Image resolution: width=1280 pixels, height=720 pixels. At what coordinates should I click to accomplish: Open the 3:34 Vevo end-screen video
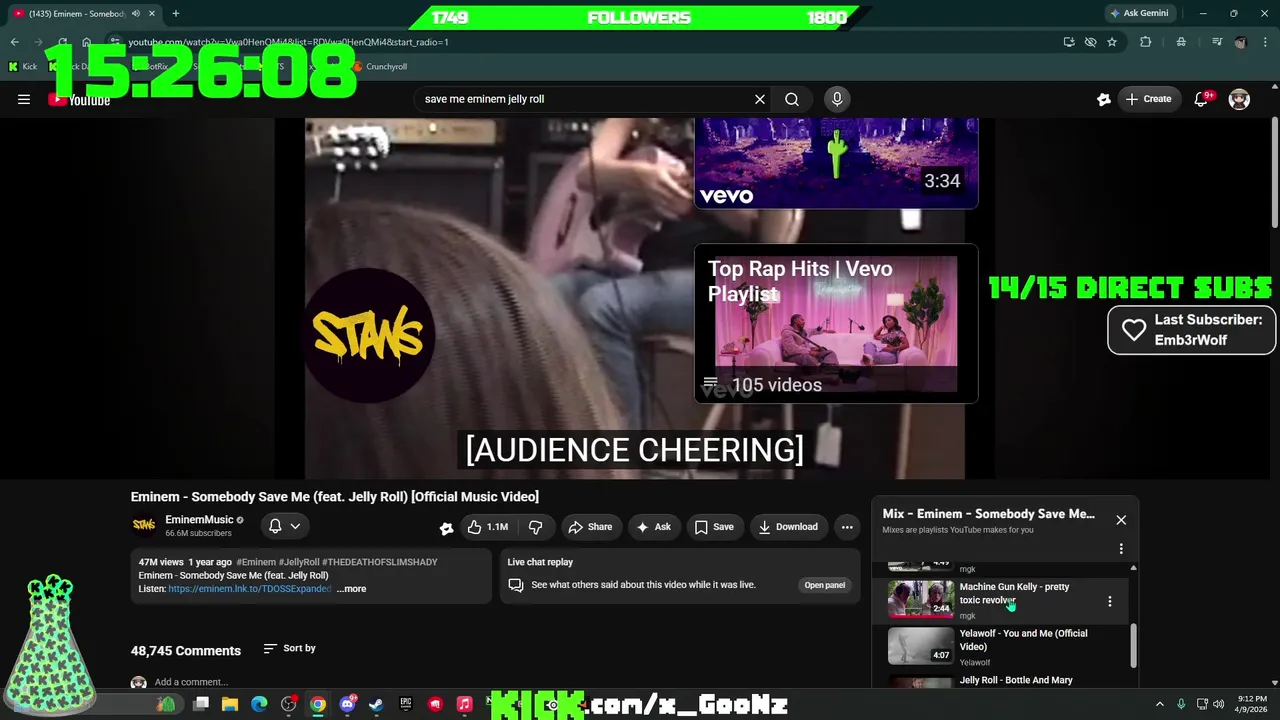836,163
